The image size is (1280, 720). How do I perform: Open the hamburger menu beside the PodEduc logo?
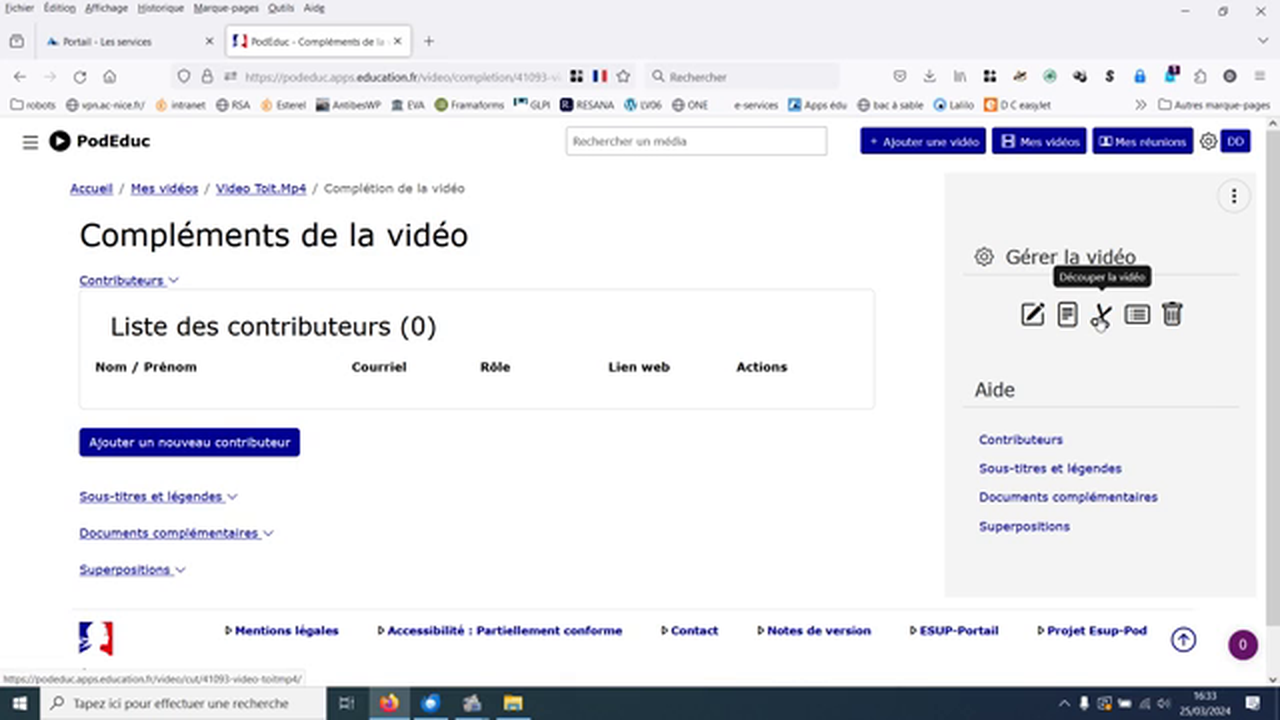click(30, 141)
